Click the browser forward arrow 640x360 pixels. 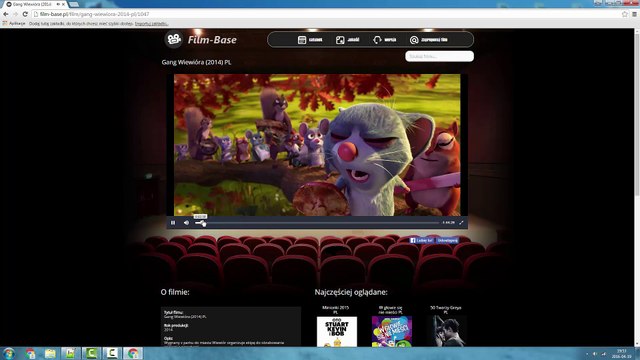[x=16, y=14]
